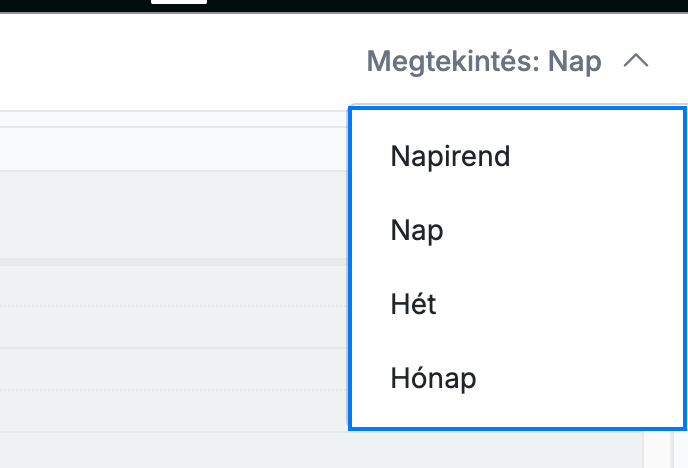Click the all-day row of the calendar
Image resolution: width=688 pixels, height=468 pixels.
click(x=174, y=149)
